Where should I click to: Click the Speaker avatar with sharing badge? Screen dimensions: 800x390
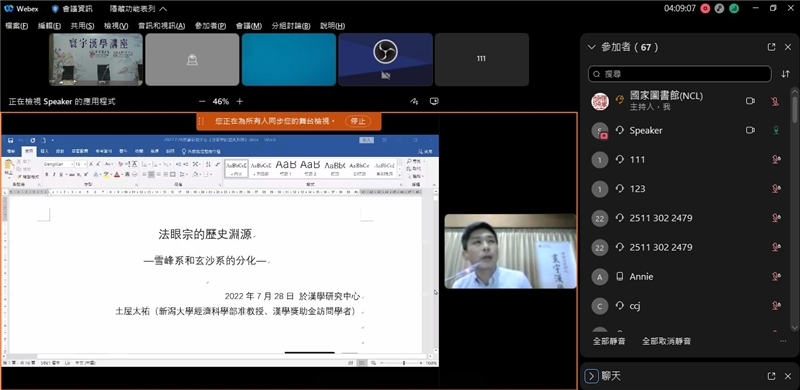coord(600,131)
